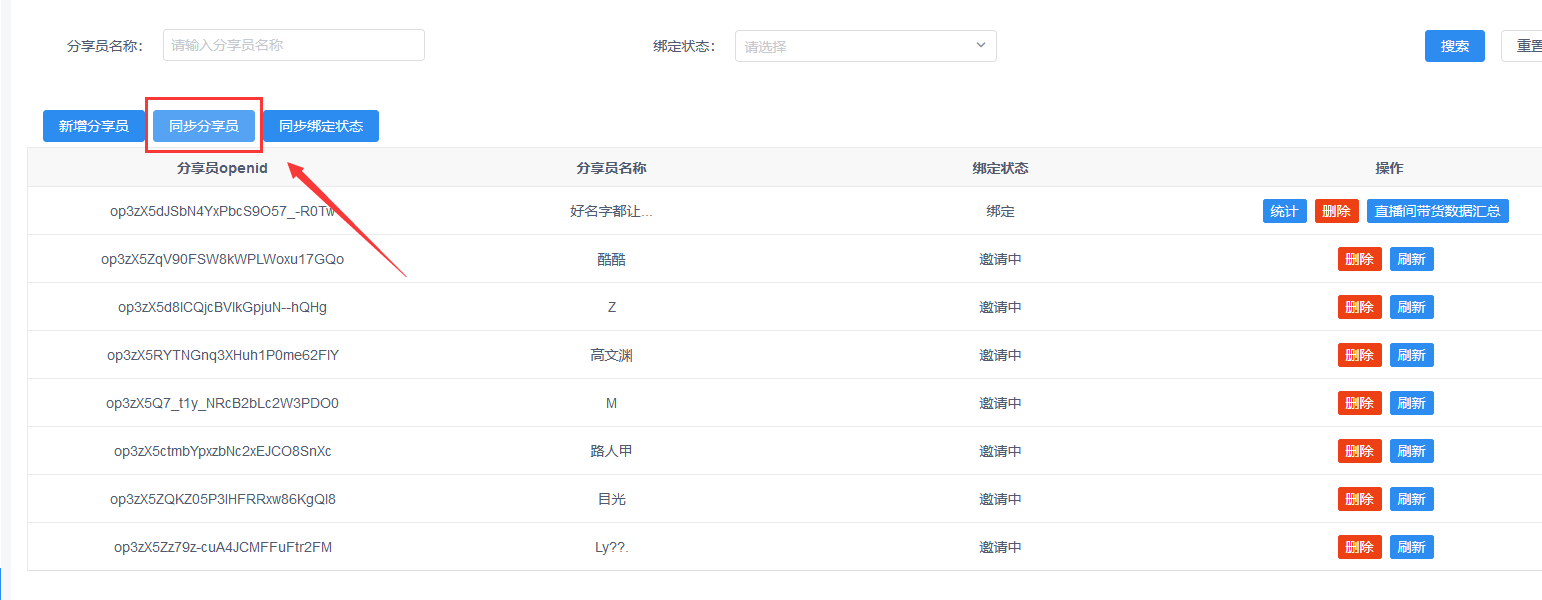
Task: Click the blue 搜索 button
Action: (x=1454, y=46)
